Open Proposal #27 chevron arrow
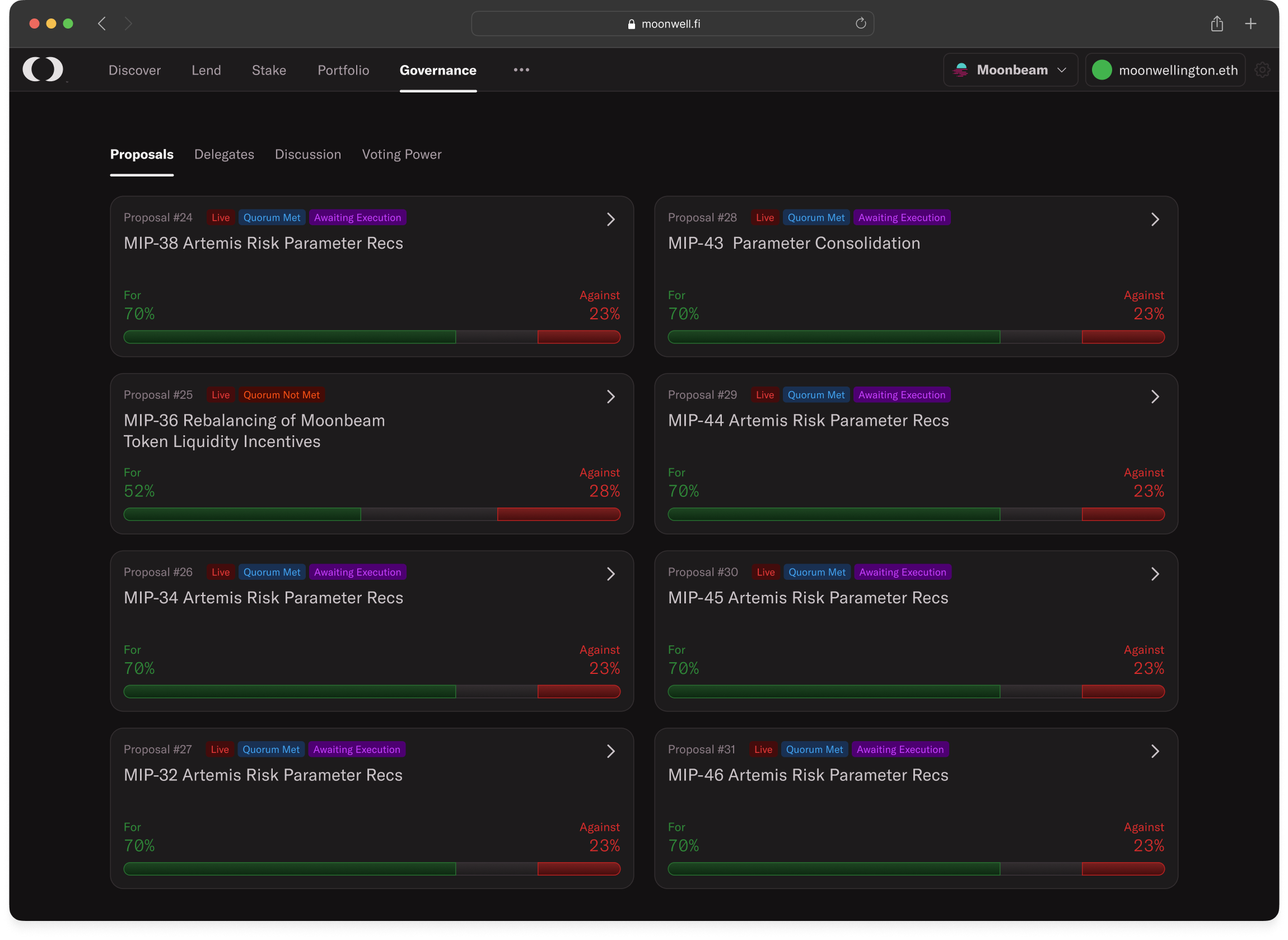The height and width of the screenshot is (940, 1288). [x=610, y=751]
